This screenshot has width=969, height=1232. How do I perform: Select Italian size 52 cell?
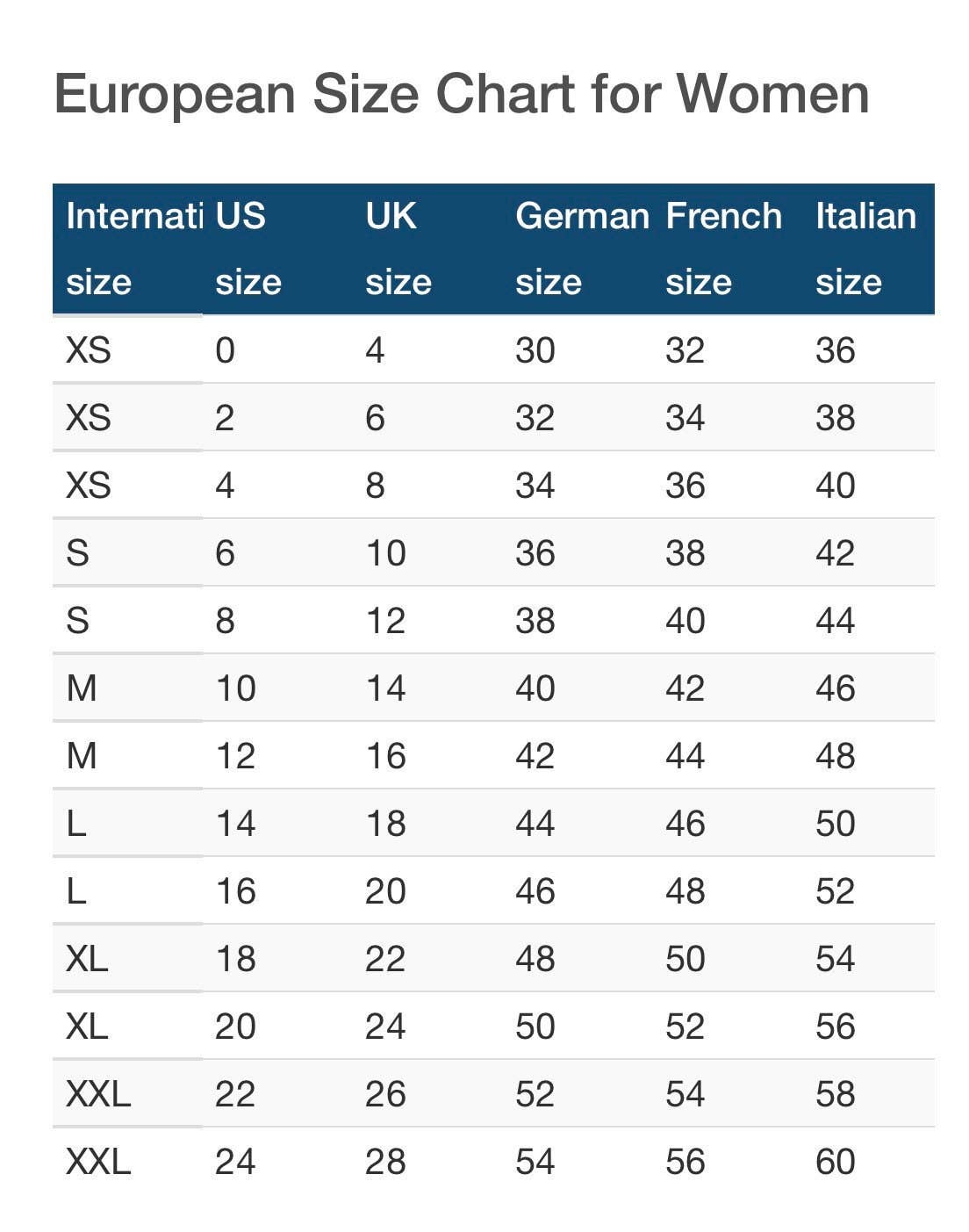point(835,891)
